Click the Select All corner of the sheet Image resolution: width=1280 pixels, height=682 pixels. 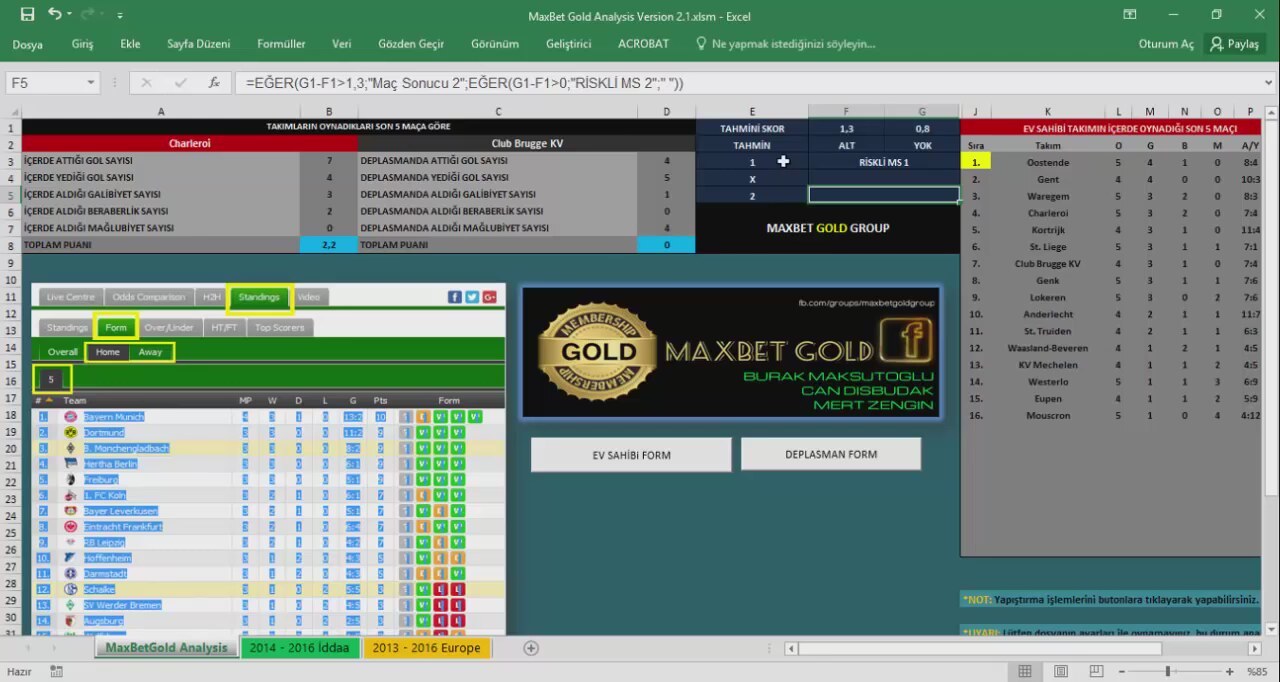pos(11,111)
